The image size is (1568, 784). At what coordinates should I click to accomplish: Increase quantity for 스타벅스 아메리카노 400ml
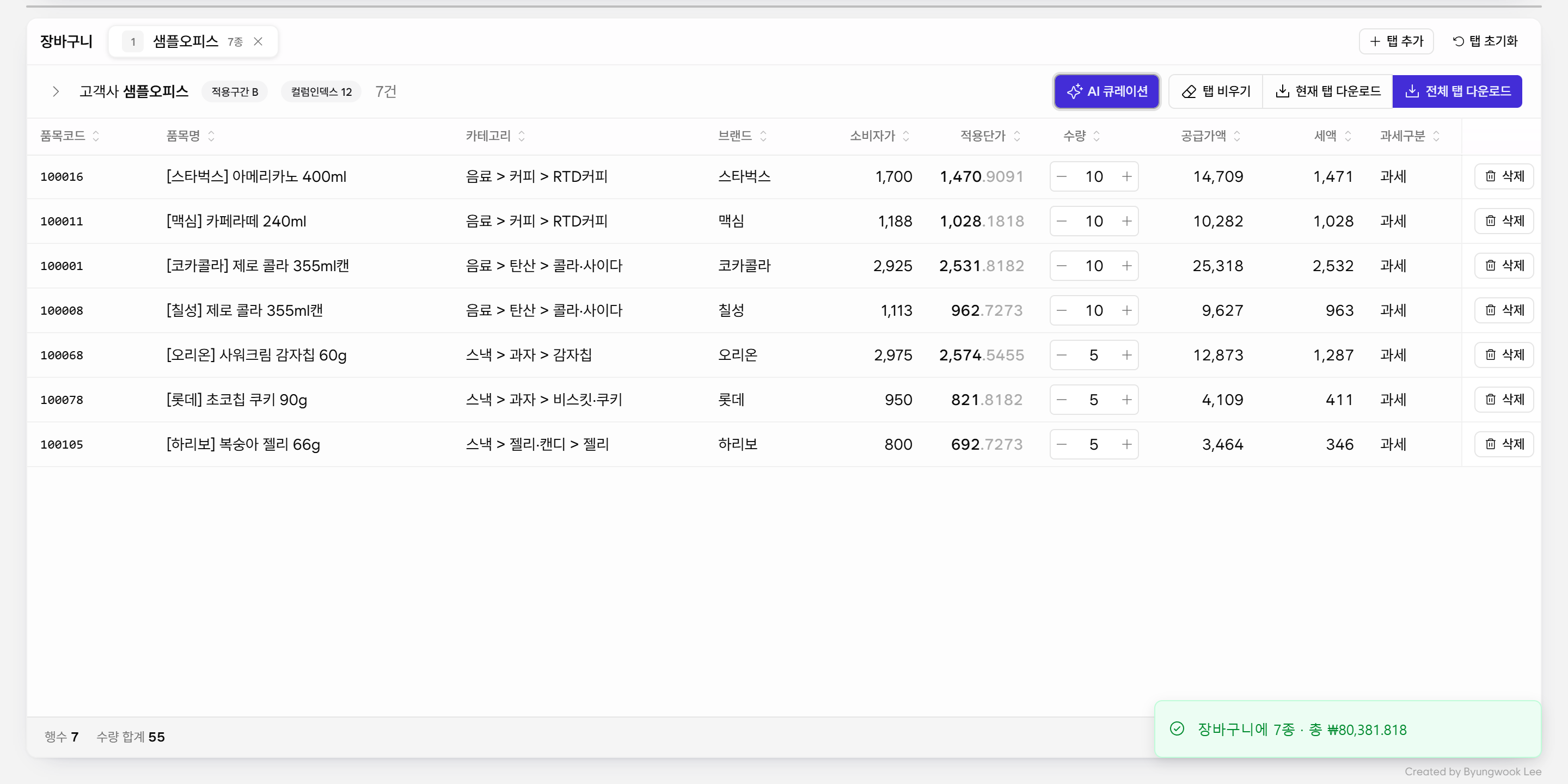click(1126, 176)
